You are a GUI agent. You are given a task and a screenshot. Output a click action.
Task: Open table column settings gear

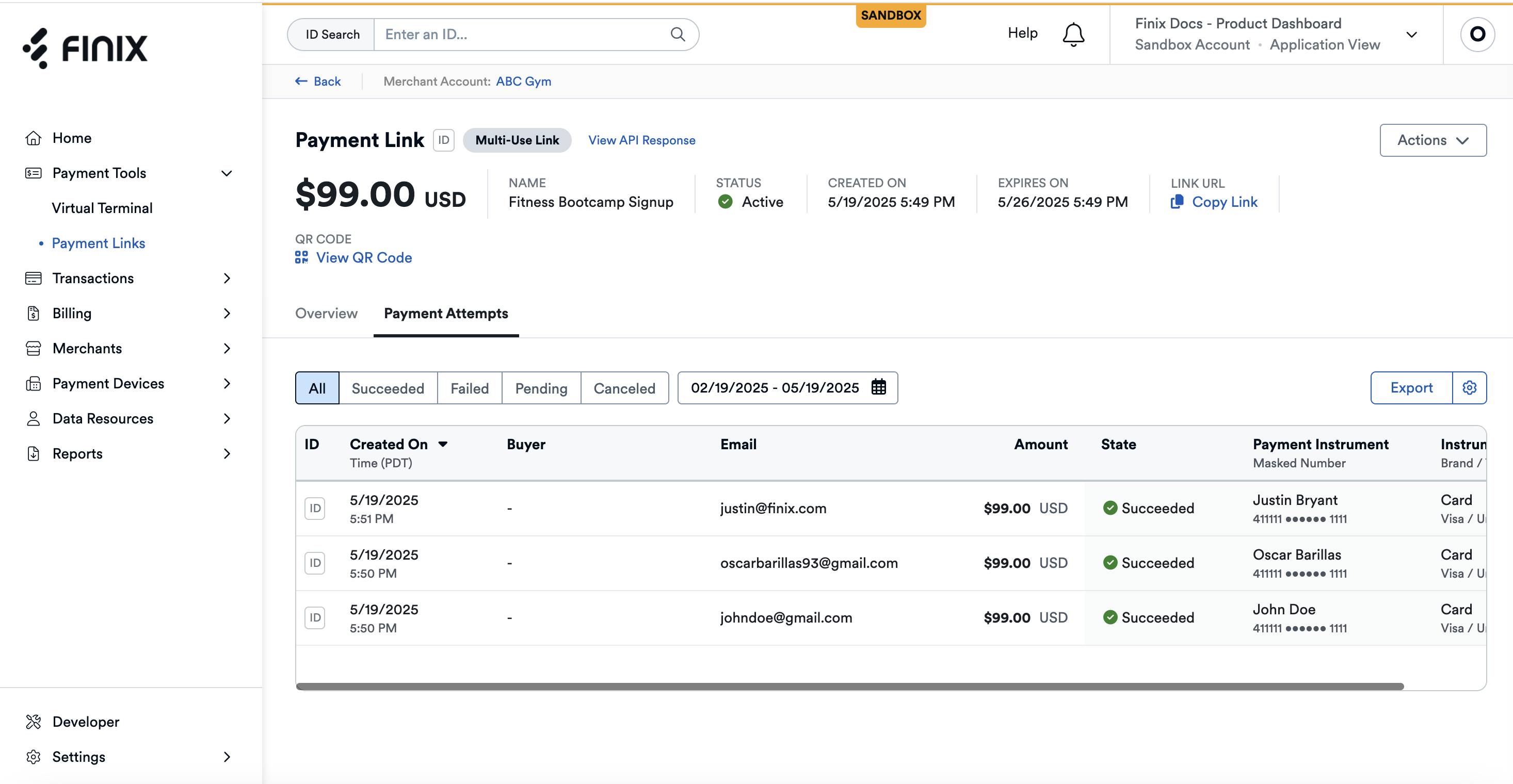pos(1469,387)
